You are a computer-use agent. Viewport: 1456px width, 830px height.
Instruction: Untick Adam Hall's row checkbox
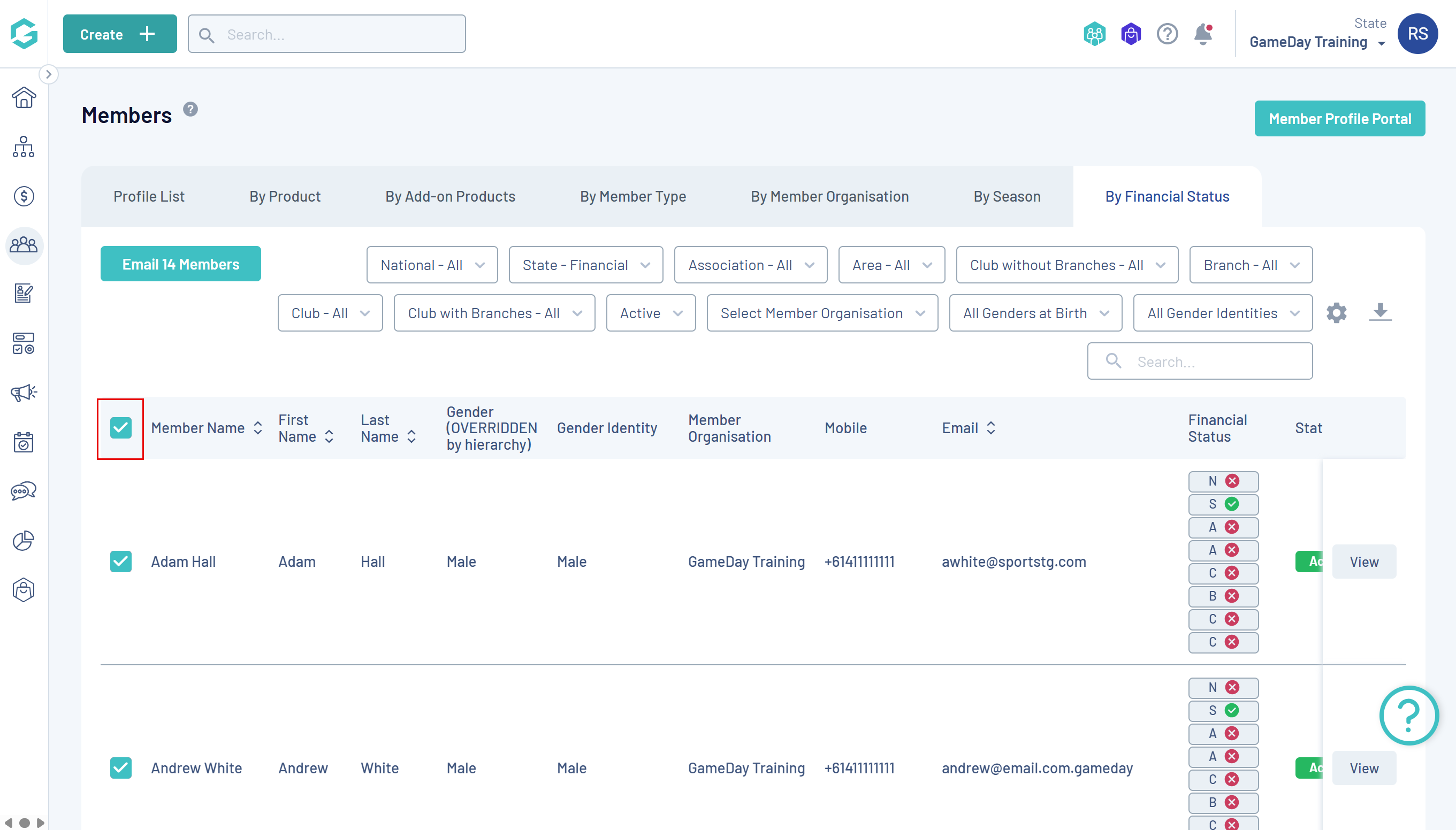pos(120,562)
